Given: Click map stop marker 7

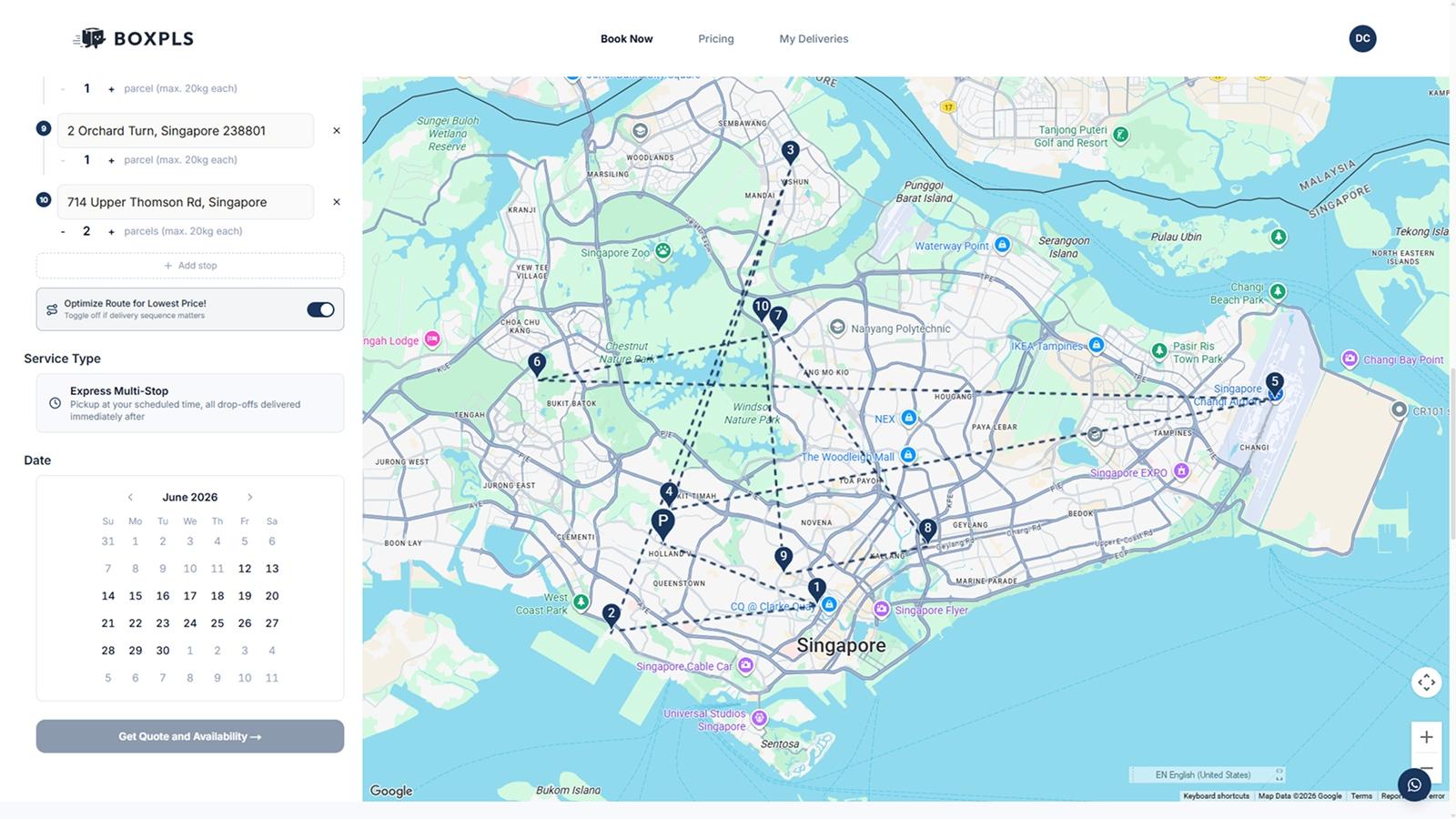Looking at the screenshot, I should pyautogui.click(x=778, y=318).
